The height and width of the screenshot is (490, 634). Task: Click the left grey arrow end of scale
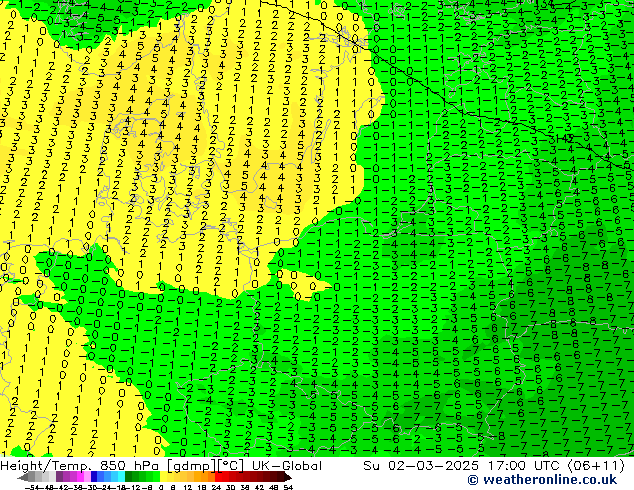tap(23, 477)
